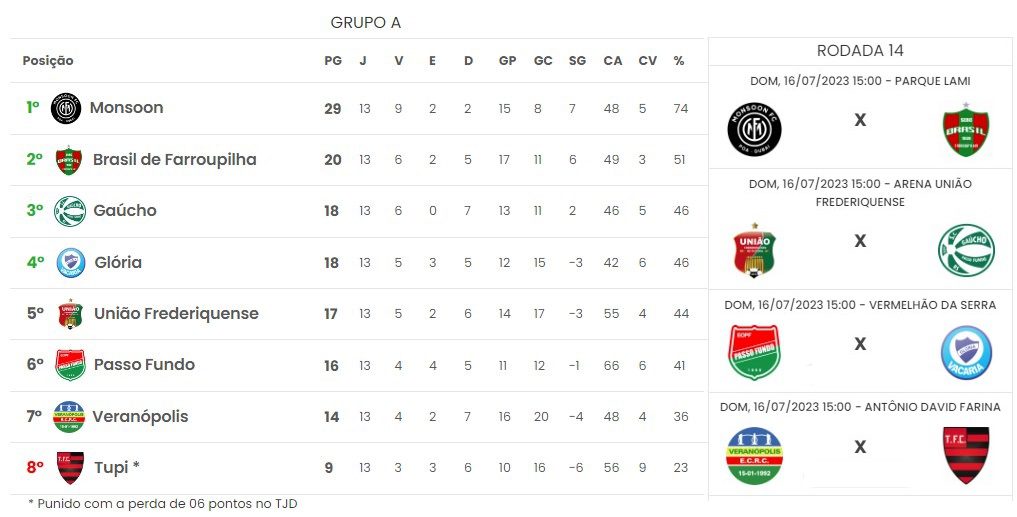Open the Monsoon team name link
This screenshot has width=1017, height=517.
click(126, 108)
